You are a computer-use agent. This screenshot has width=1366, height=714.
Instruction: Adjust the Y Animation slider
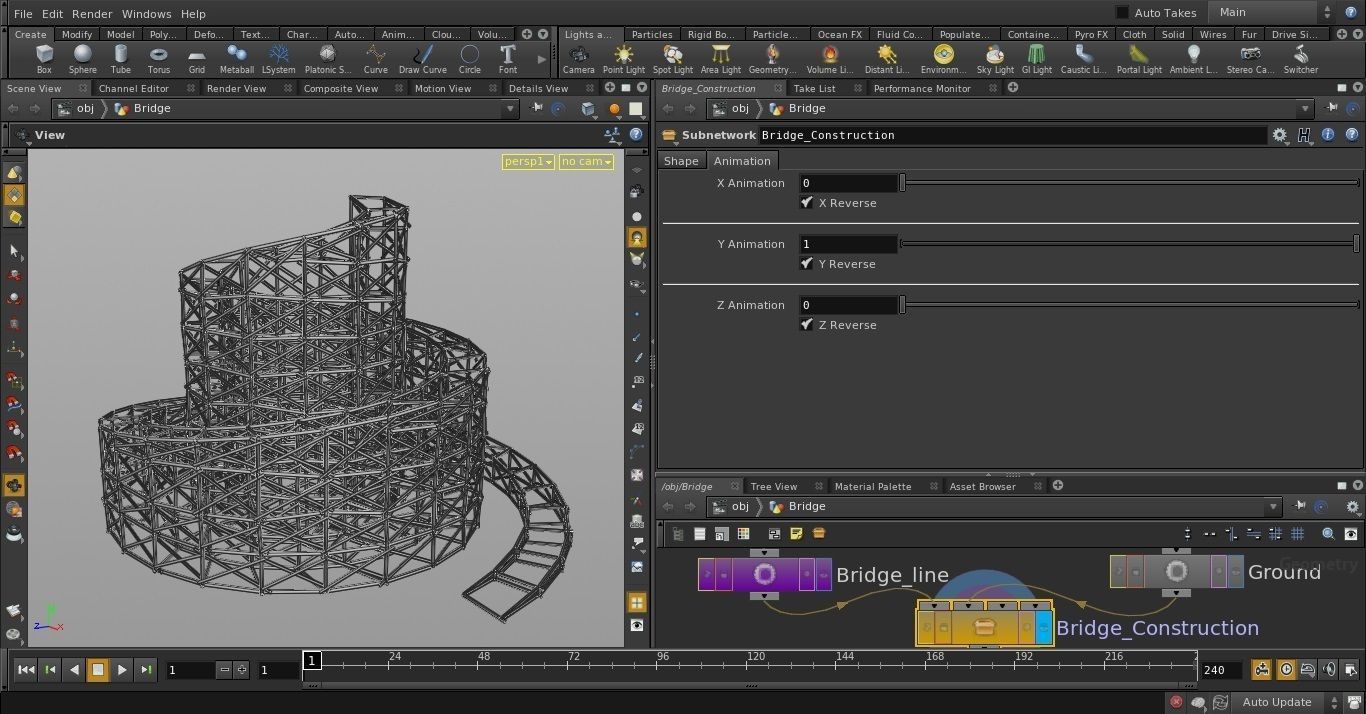pos(1129,244)
